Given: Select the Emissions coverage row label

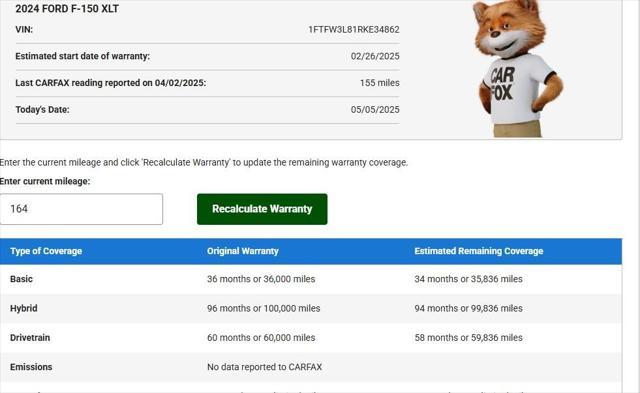Looking at the screenshot, I should (31, 367).
